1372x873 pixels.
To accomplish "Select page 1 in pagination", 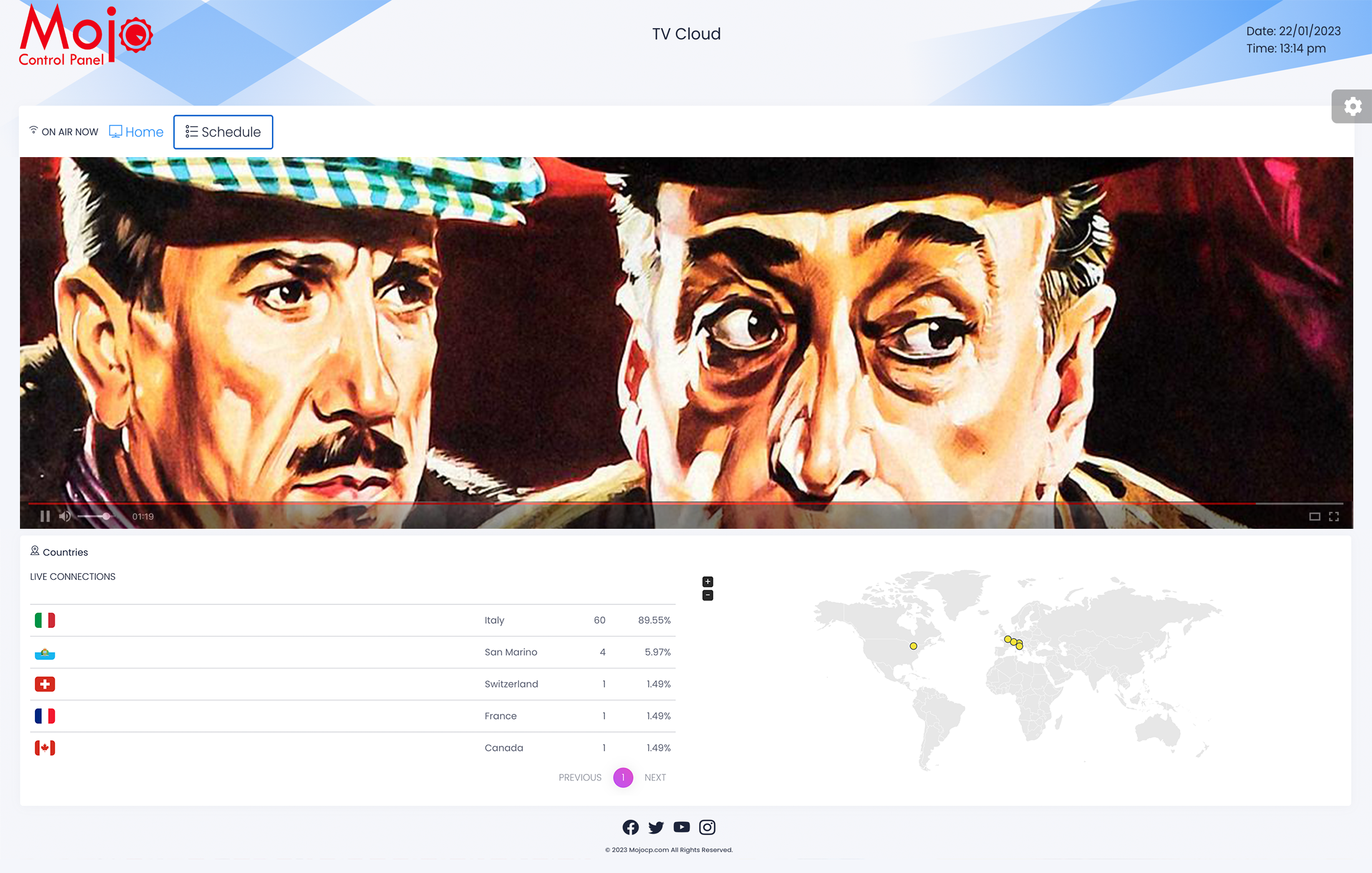I will 623,778.
